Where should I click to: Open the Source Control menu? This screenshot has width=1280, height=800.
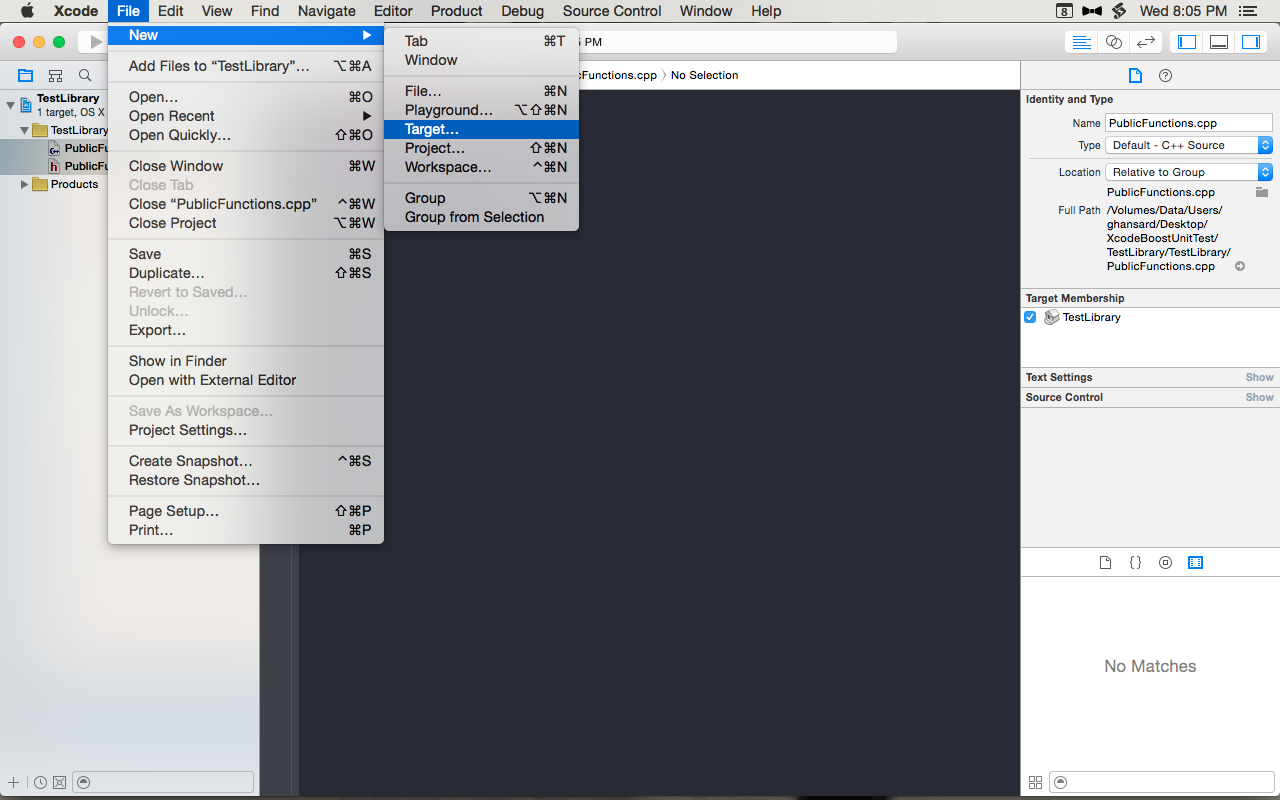click(612, 11)
